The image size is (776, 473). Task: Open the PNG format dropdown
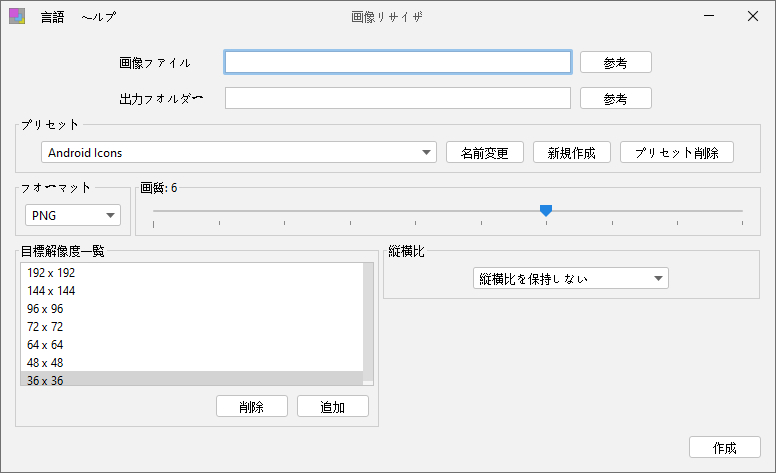pyautogui.click(x=73, y=215)
